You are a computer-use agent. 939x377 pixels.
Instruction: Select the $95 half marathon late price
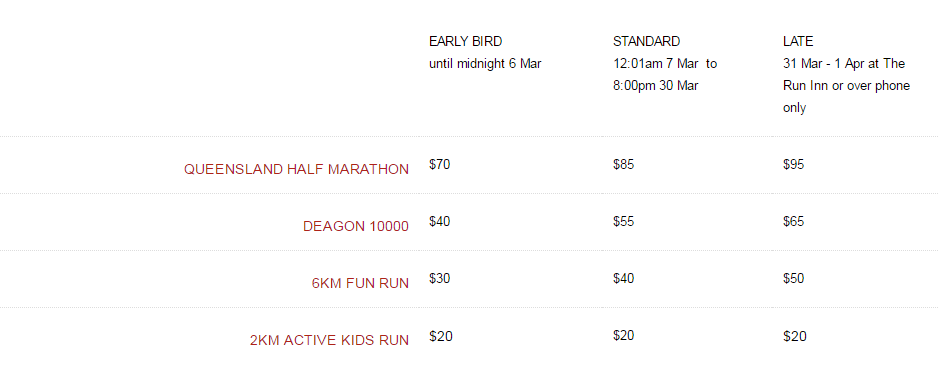pos(793,165)
